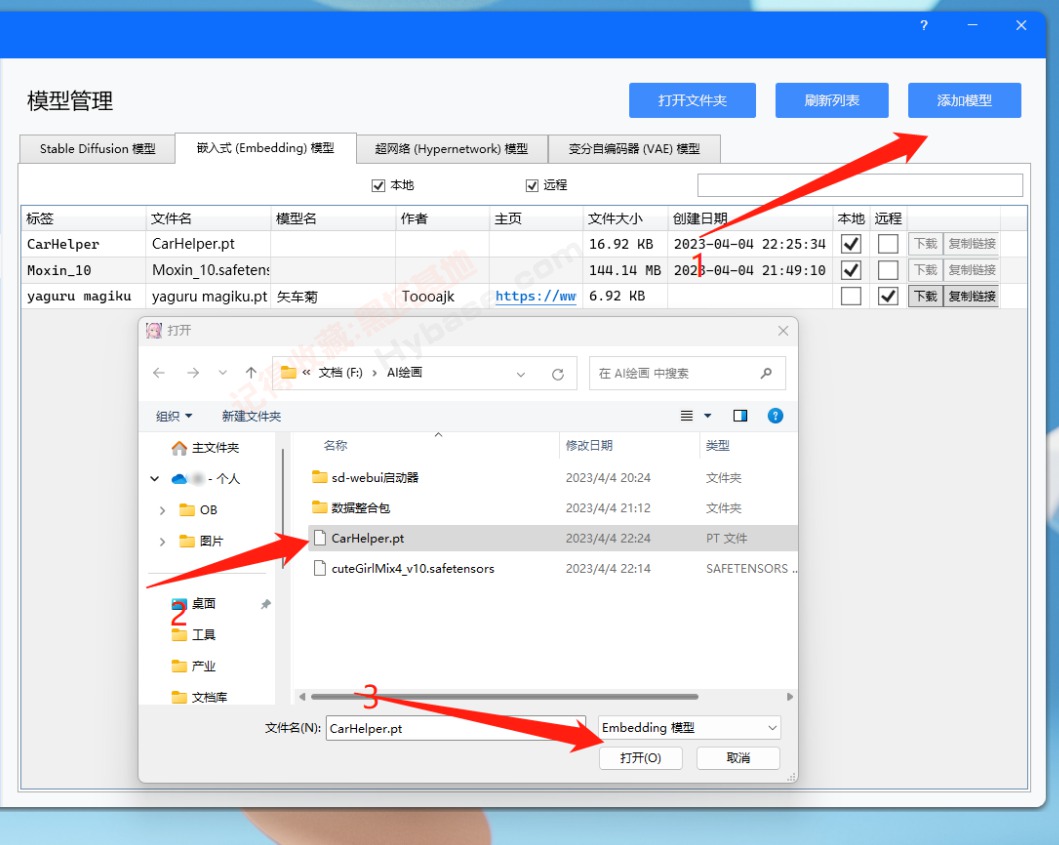Click the 刷新列表 button

[831, 101]
